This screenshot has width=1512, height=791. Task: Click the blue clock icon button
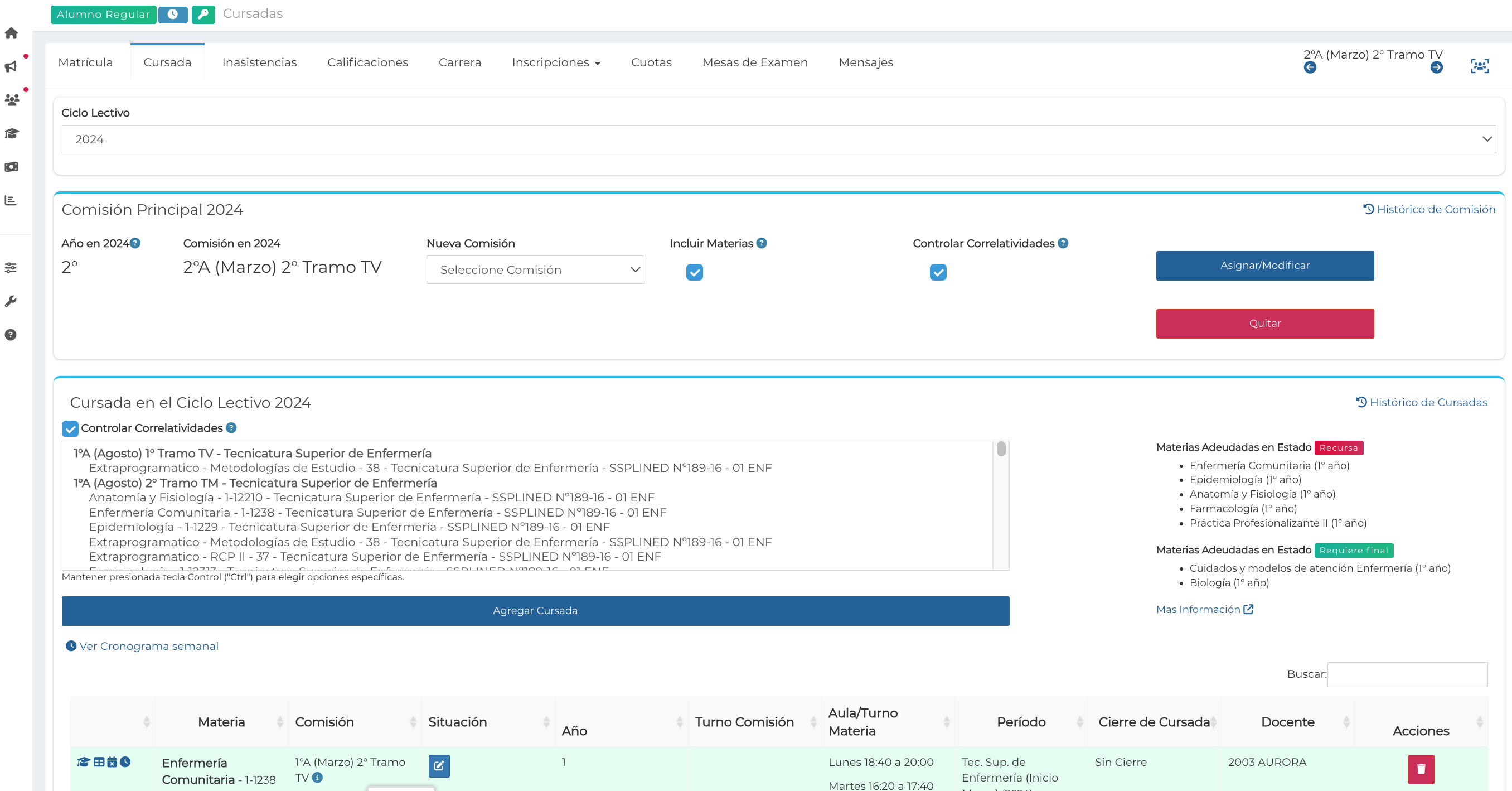(173, 14)
